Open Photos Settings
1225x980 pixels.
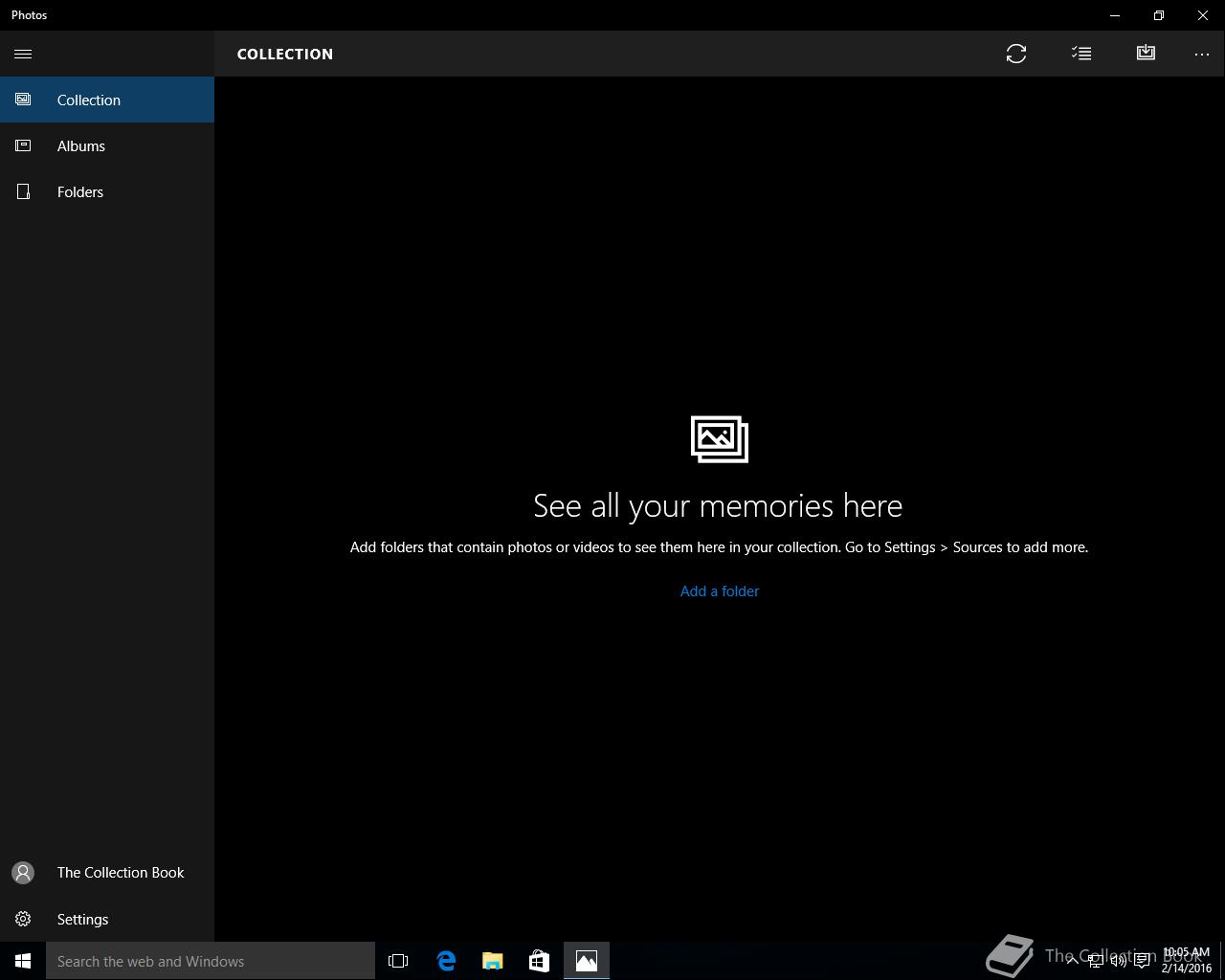pyautogui.click(x=107, y=919)
